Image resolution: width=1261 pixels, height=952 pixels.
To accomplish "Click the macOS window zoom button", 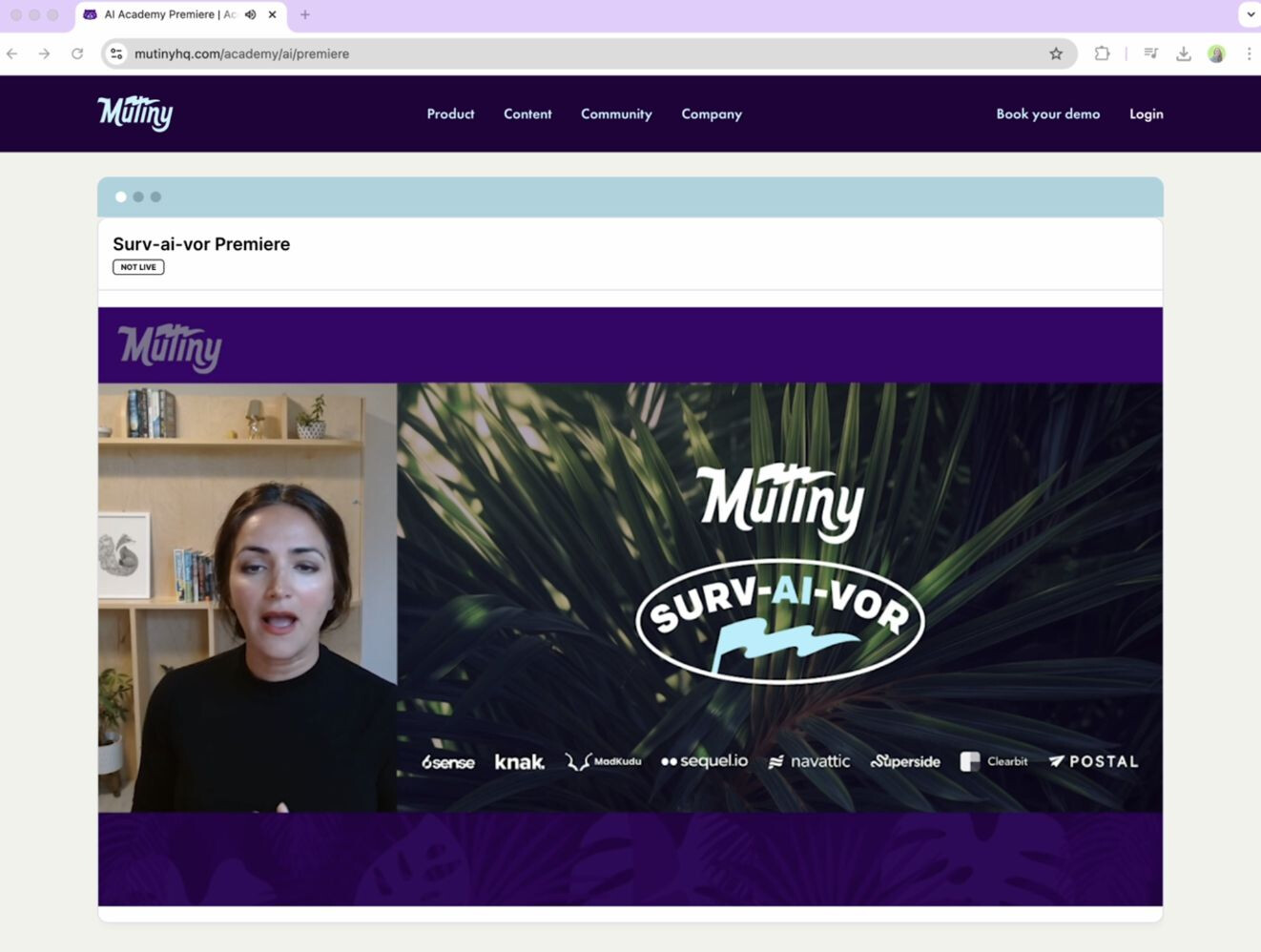I will click(x=52, y=14).
